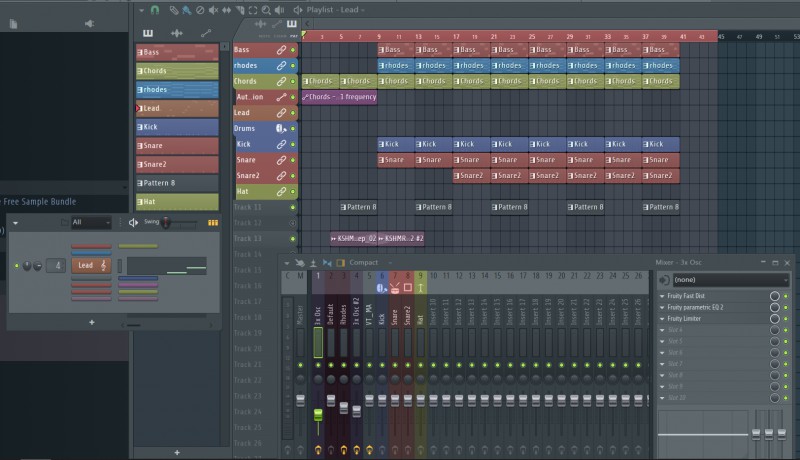The image size is (800, 460).
Task: Click the mixer track 6 kick icon
Action: [382, 288]
